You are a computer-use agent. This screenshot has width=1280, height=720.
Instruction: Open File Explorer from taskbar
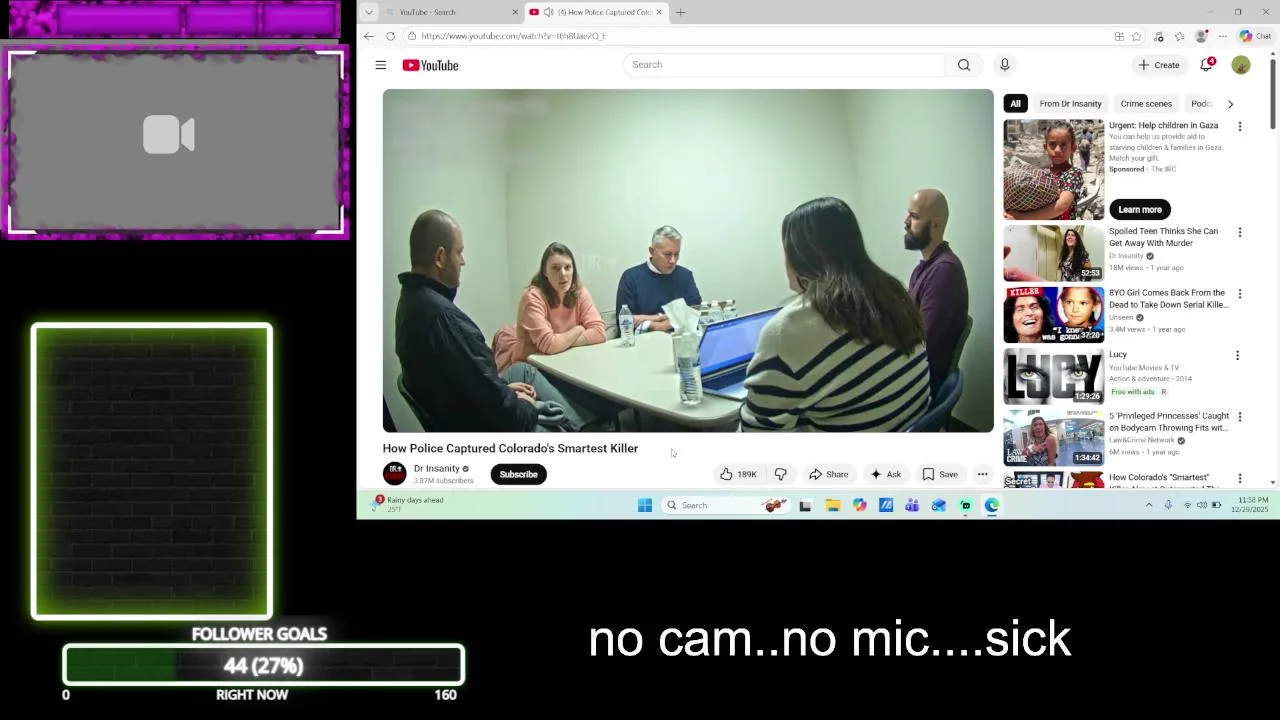832,505
